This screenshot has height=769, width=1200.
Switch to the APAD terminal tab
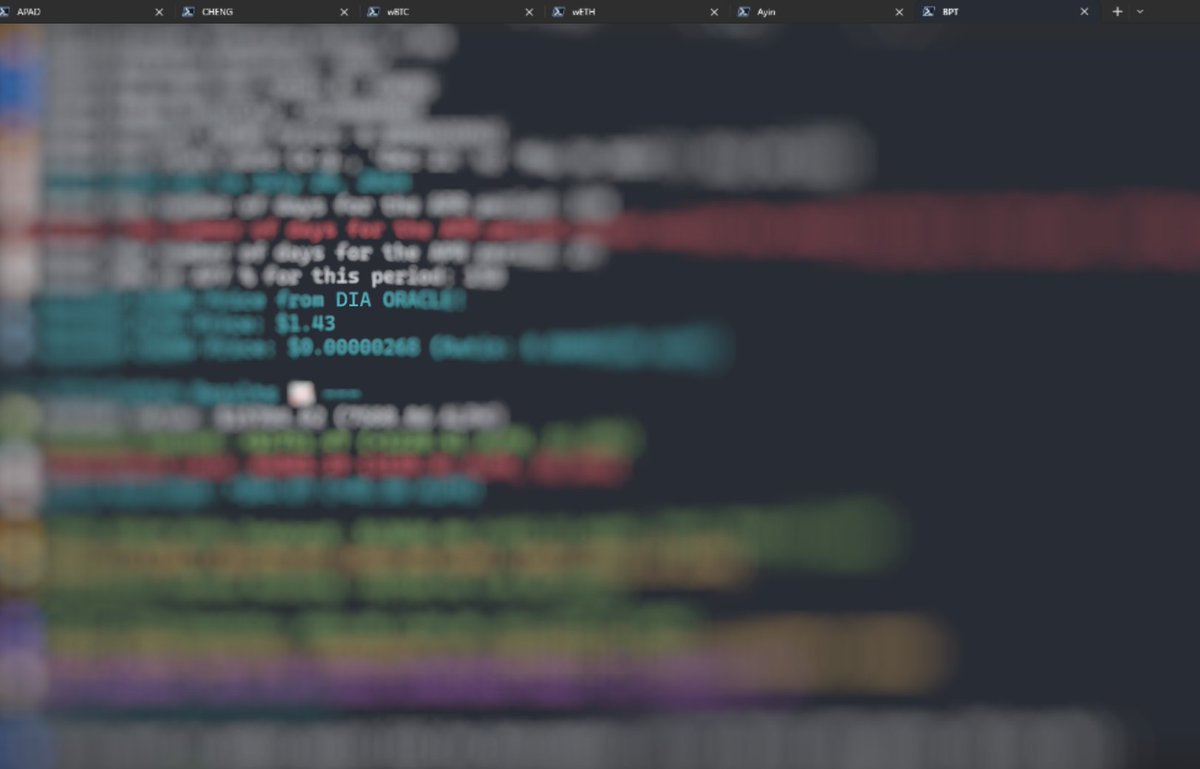(x=85, y=12)
